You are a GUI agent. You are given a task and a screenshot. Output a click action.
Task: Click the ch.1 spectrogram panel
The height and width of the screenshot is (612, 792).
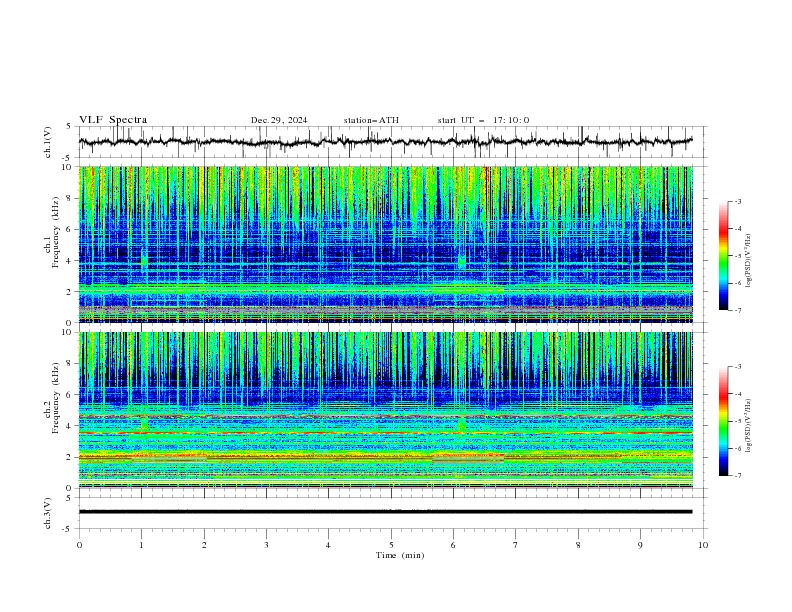coord(385,244)
